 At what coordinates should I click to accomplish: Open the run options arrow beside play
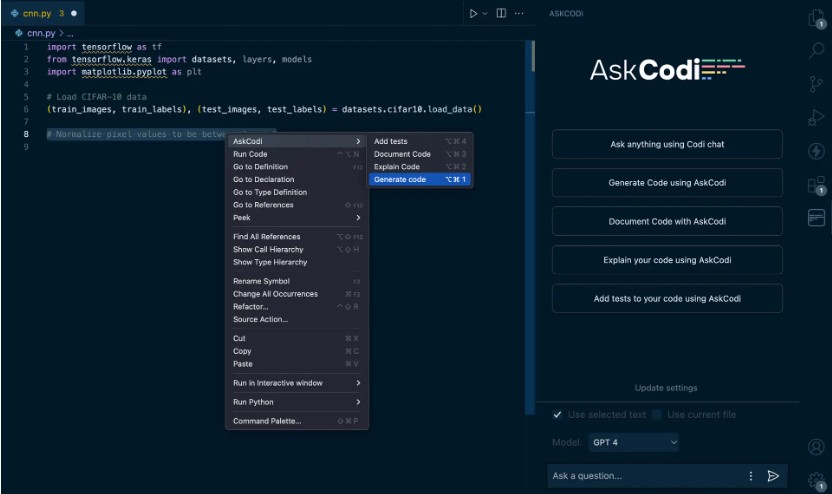[485, 13]
